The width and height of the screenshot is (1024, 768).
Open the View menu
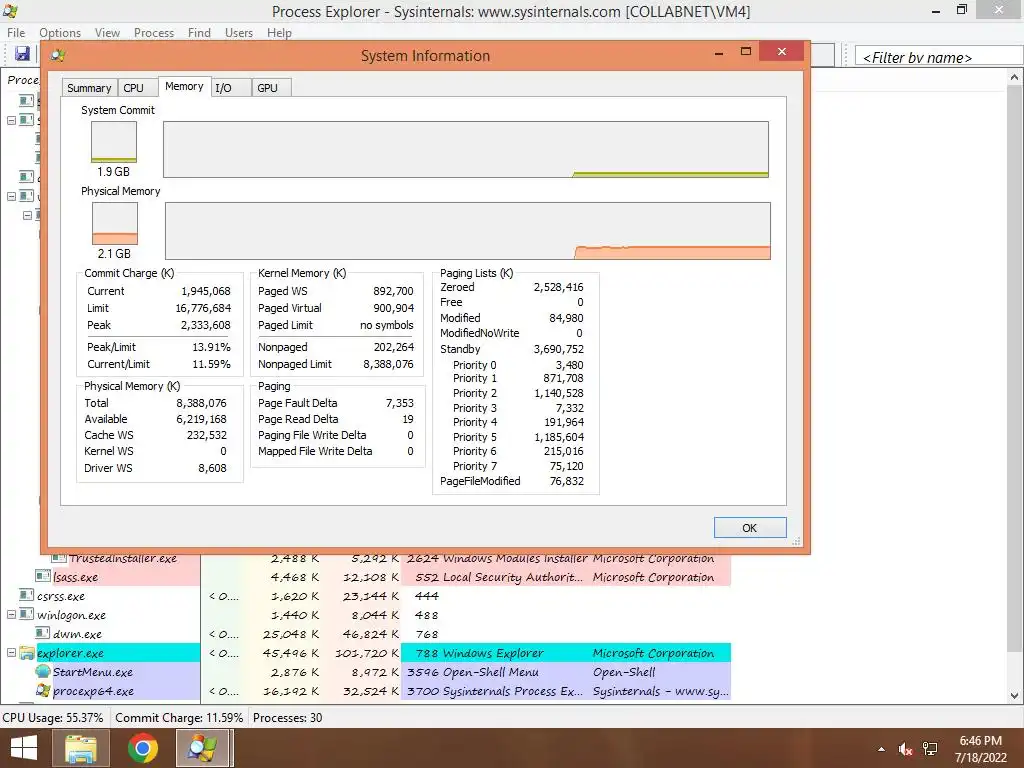107,33
